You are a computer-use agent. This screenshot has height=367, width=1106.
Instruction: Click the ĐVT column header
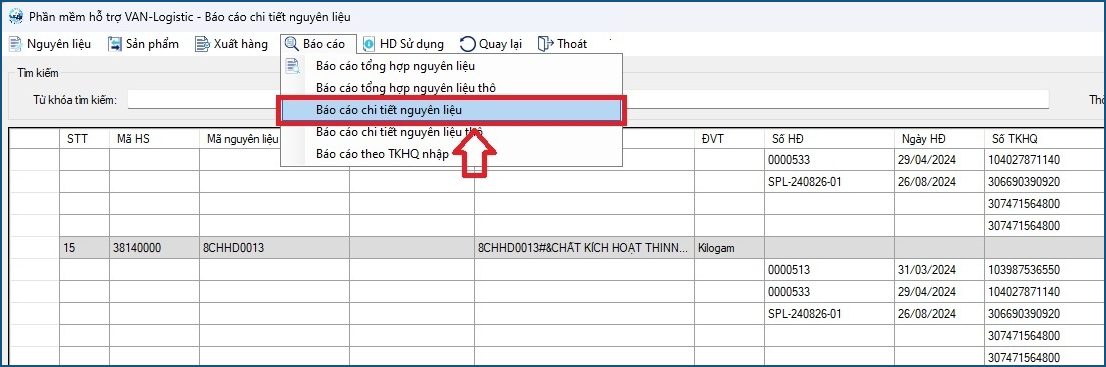pos(729,139)
